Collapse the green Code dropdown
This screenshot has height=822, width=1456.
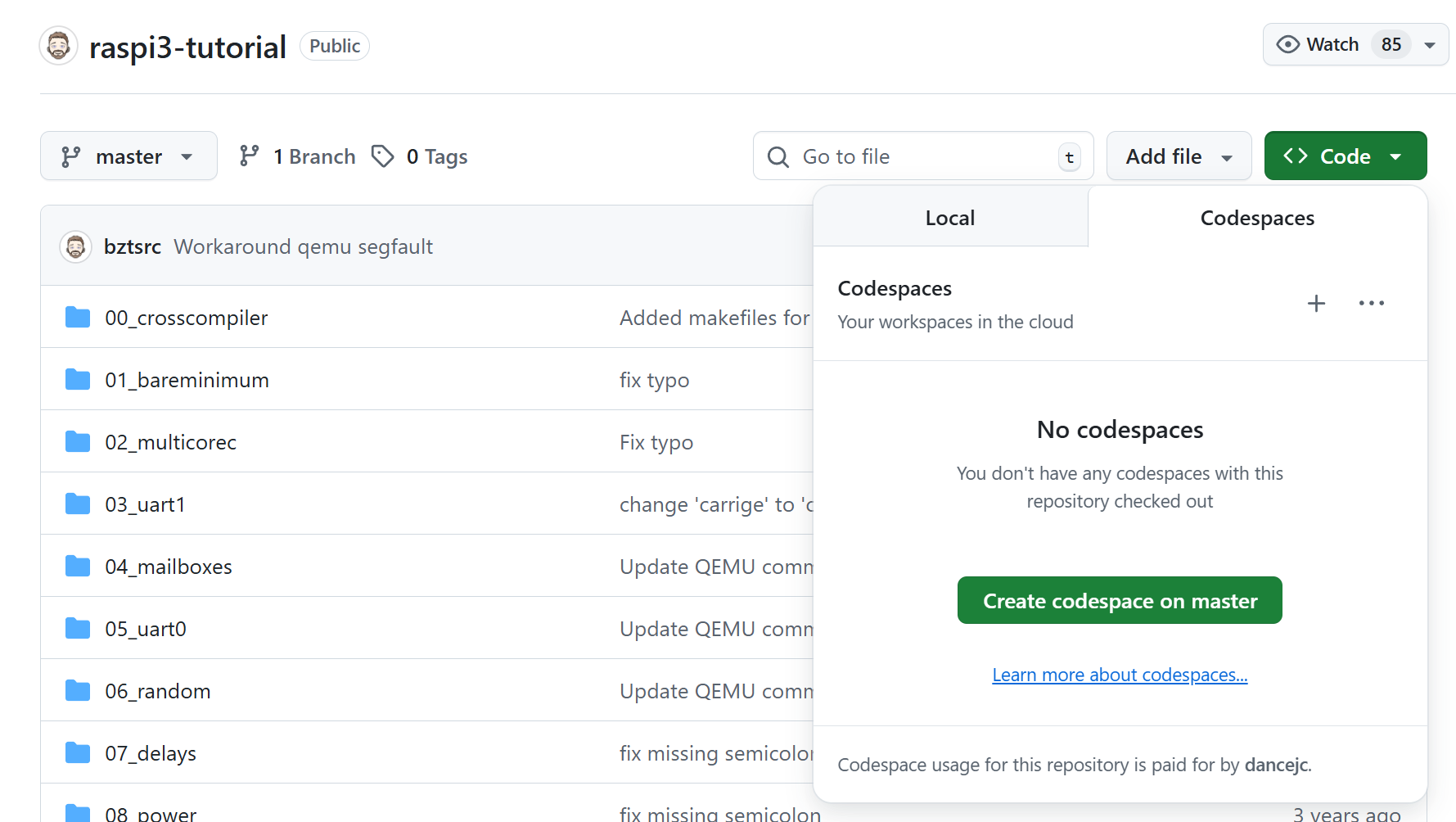1345,156
